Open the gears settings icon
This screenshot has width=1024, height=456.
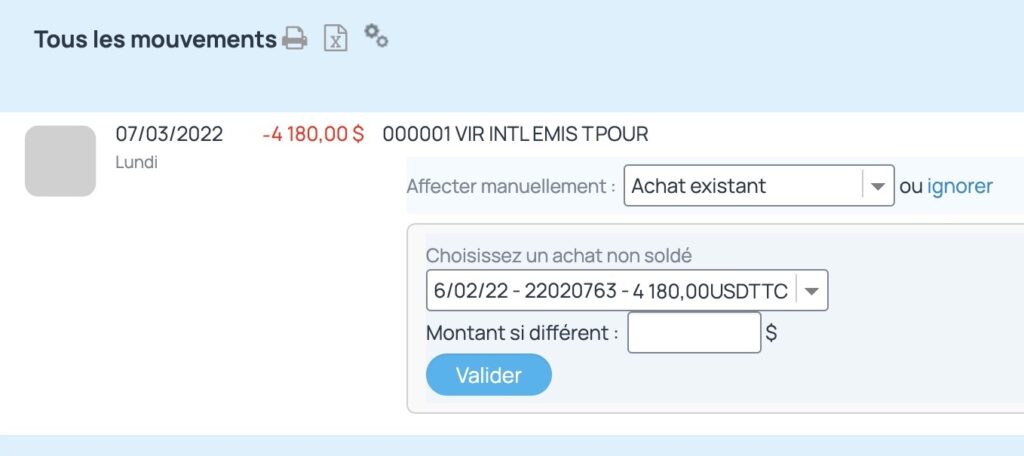coord(376,35)
